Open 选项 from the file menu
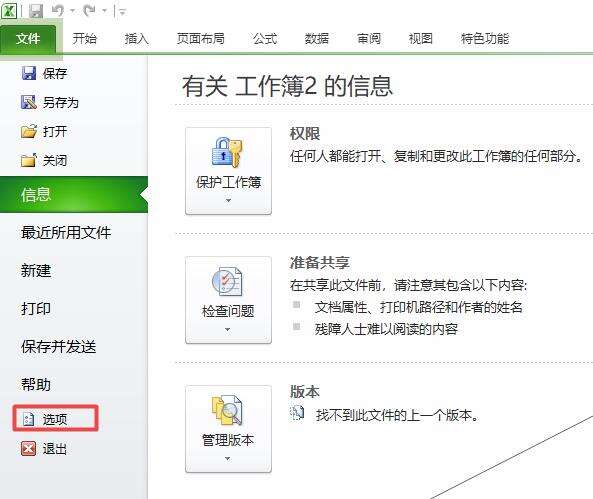This screenshot has width=593, height=499. [55, 419]
